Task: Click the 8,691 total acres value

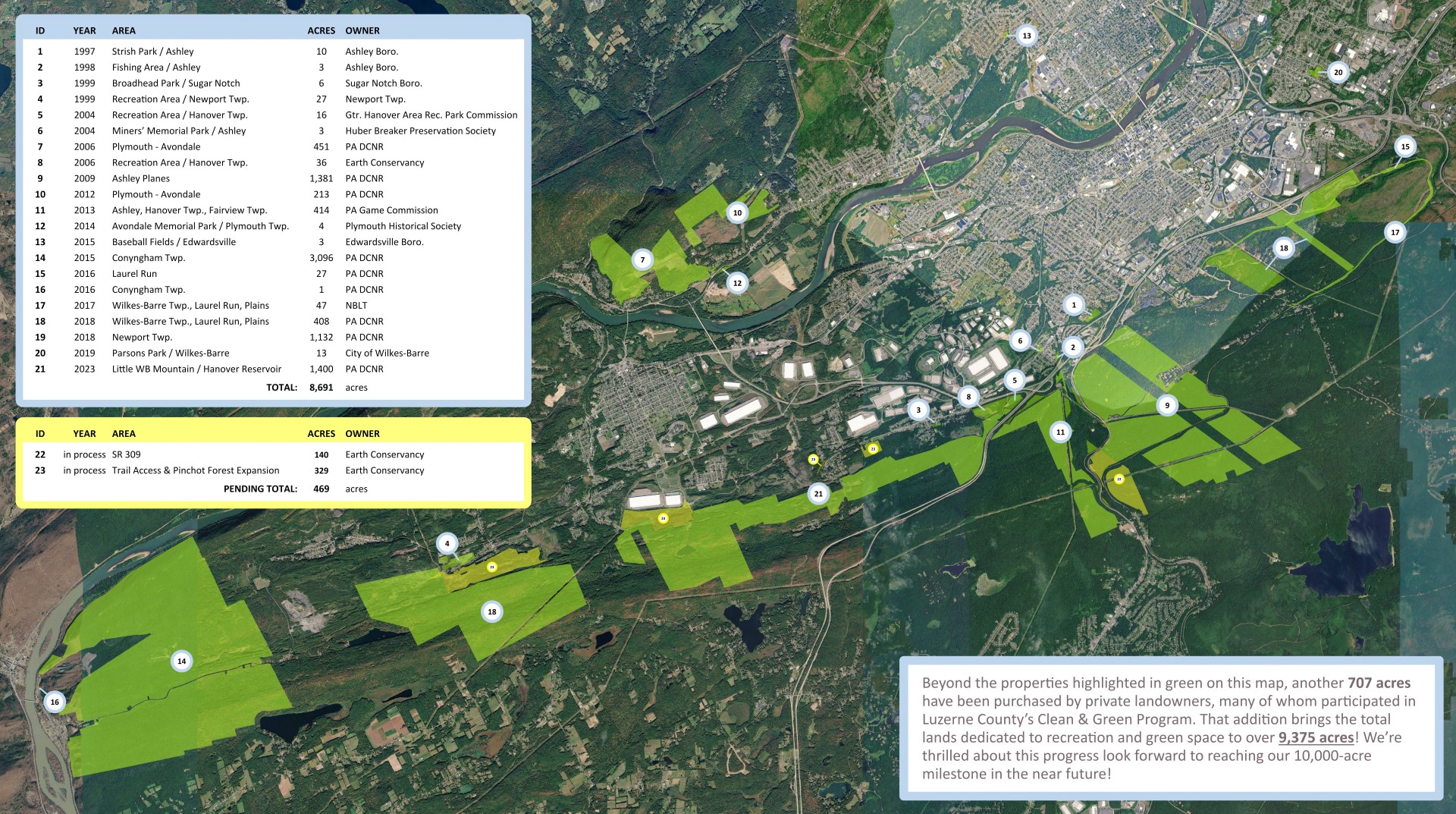Action: (322, 388)
